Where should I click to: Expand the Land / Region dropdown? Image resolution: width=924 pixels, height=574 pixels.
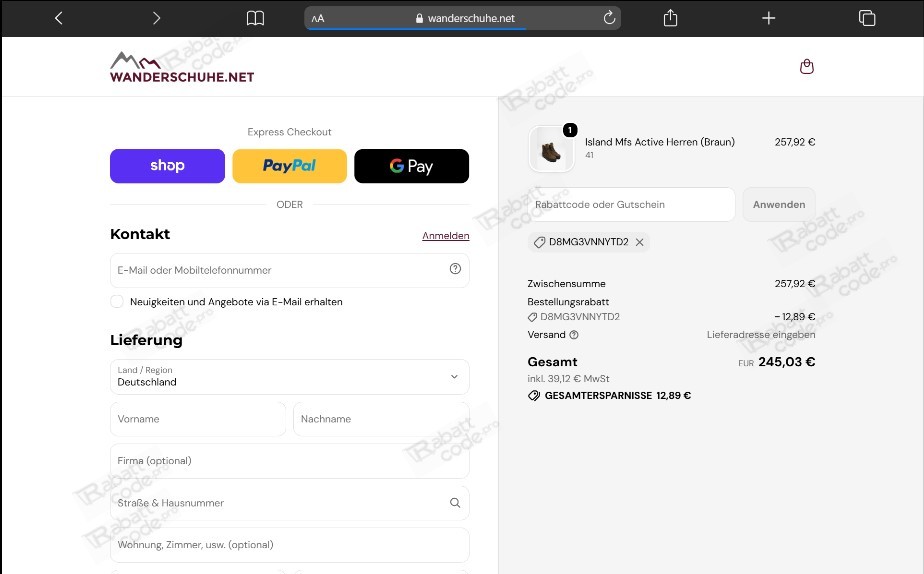coord(289,377)
